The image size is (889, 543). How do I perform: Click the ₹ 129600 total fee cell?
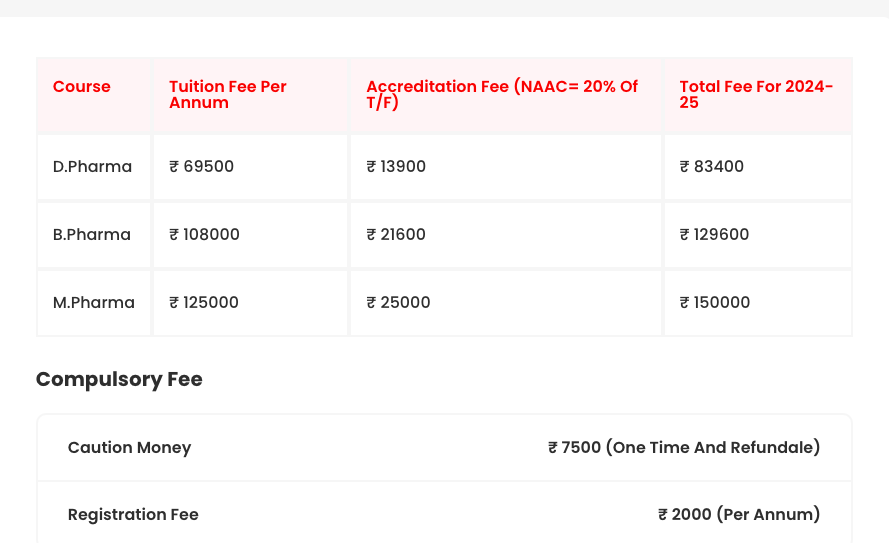point(714,235)
